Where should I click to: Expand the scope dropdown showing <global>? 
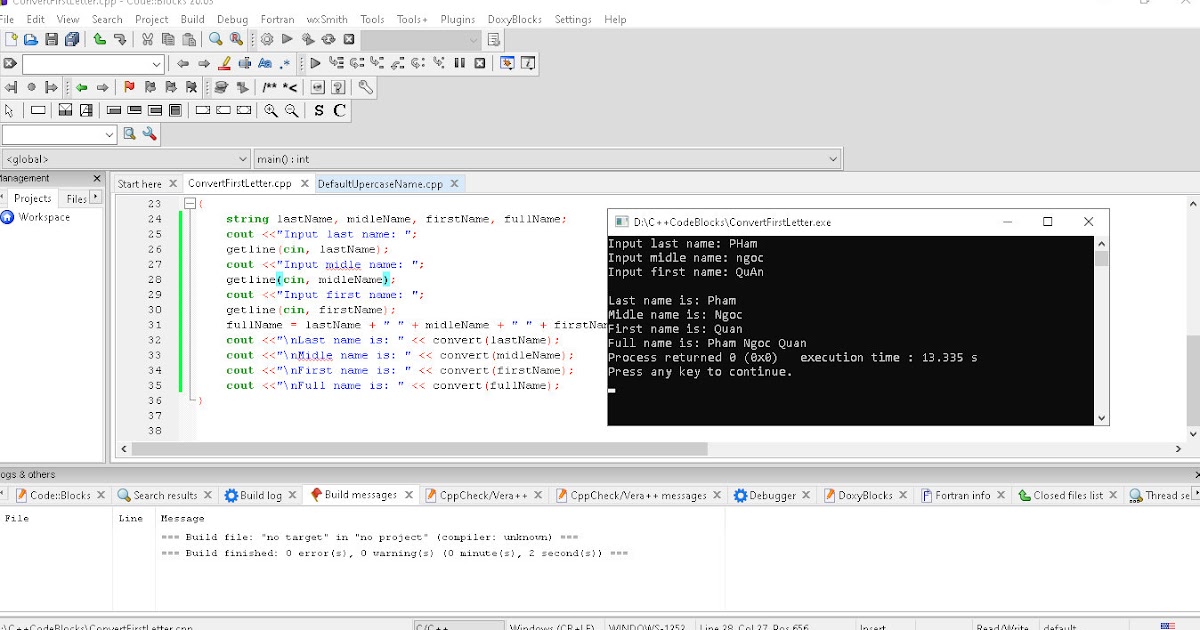click(120, 158)
